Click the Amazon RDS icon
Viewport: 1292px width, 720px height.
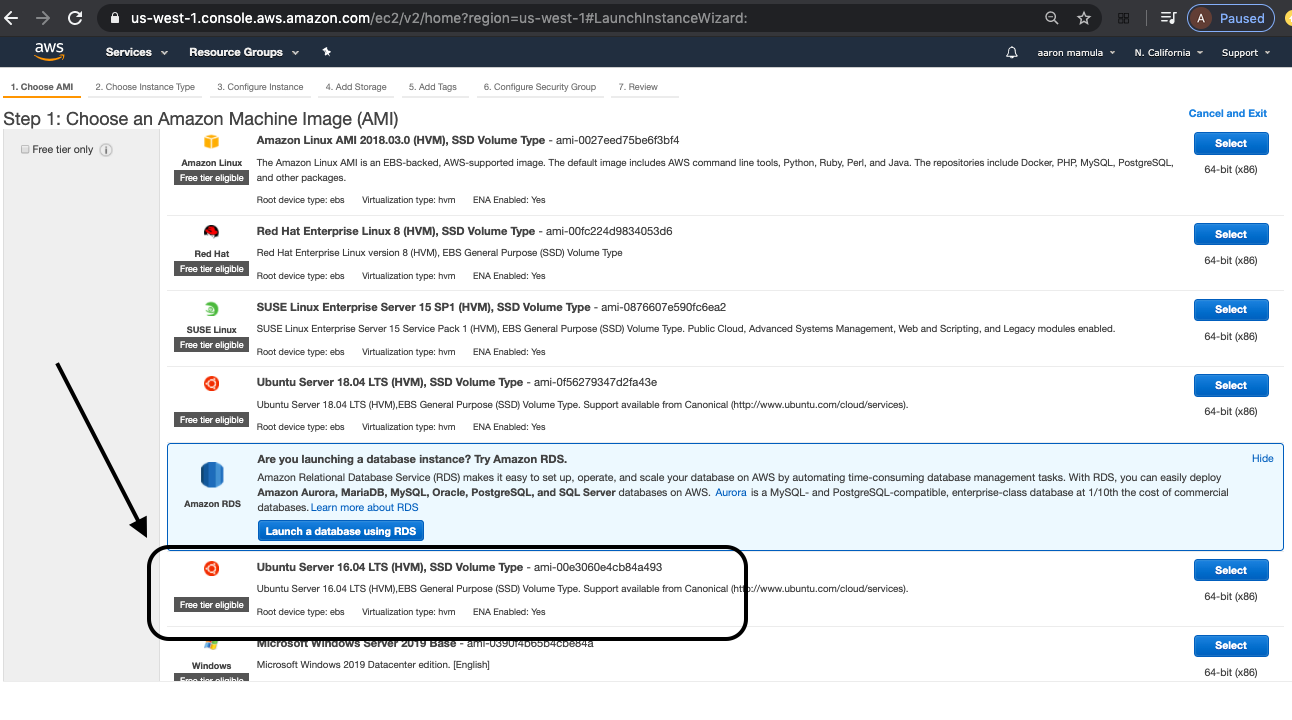point(212,476)
